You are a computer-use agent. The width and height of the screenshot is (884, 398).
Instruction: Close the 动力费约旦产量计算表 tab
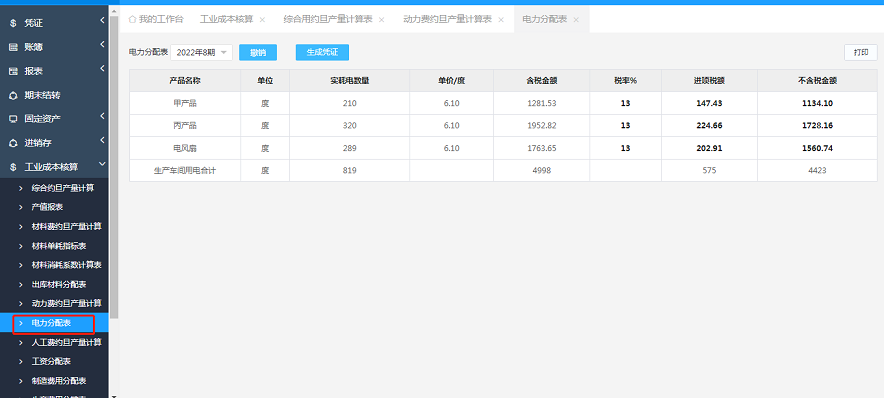[501, 20]
